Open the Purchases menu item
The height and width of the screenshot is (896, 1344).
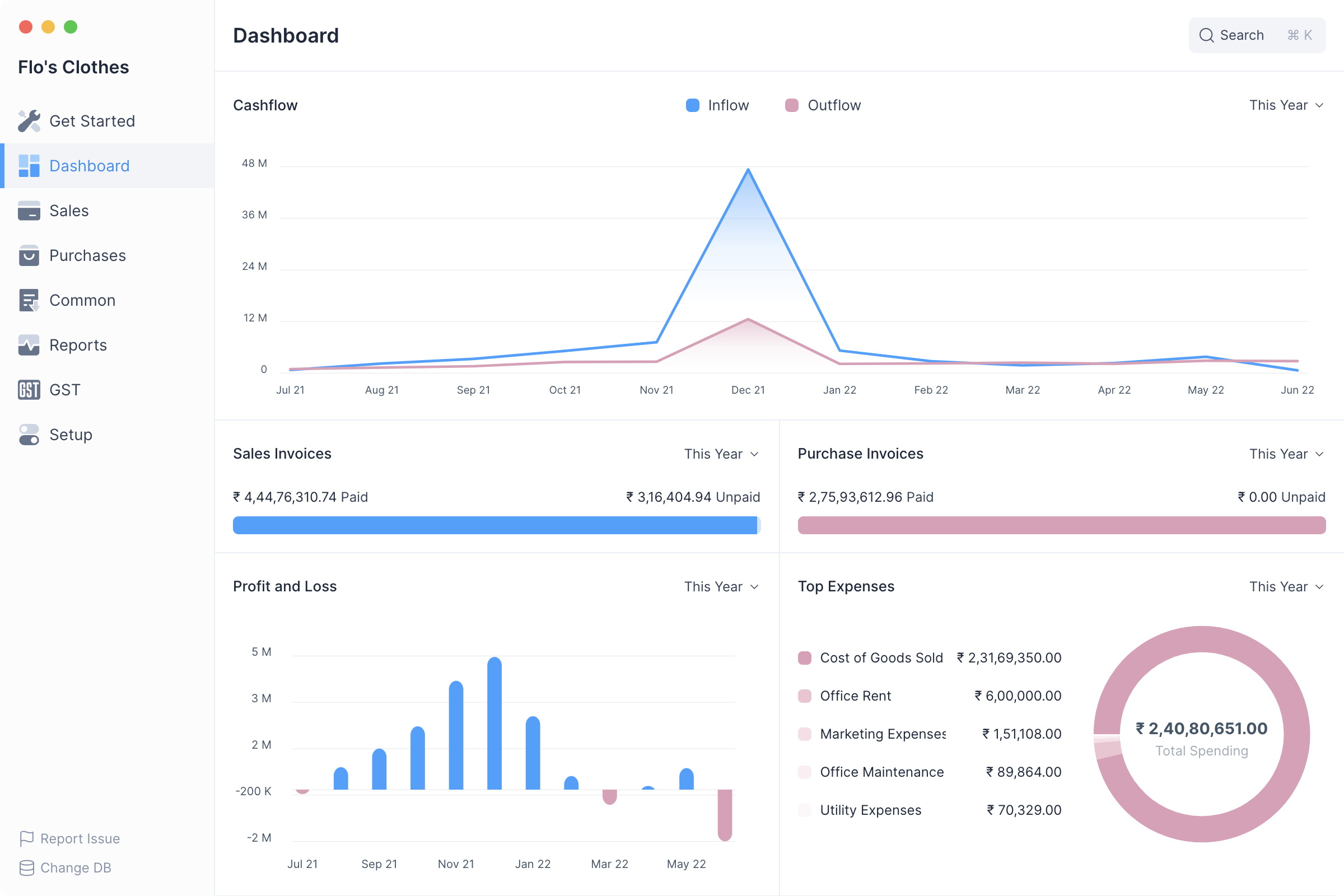tap(87, 255)
